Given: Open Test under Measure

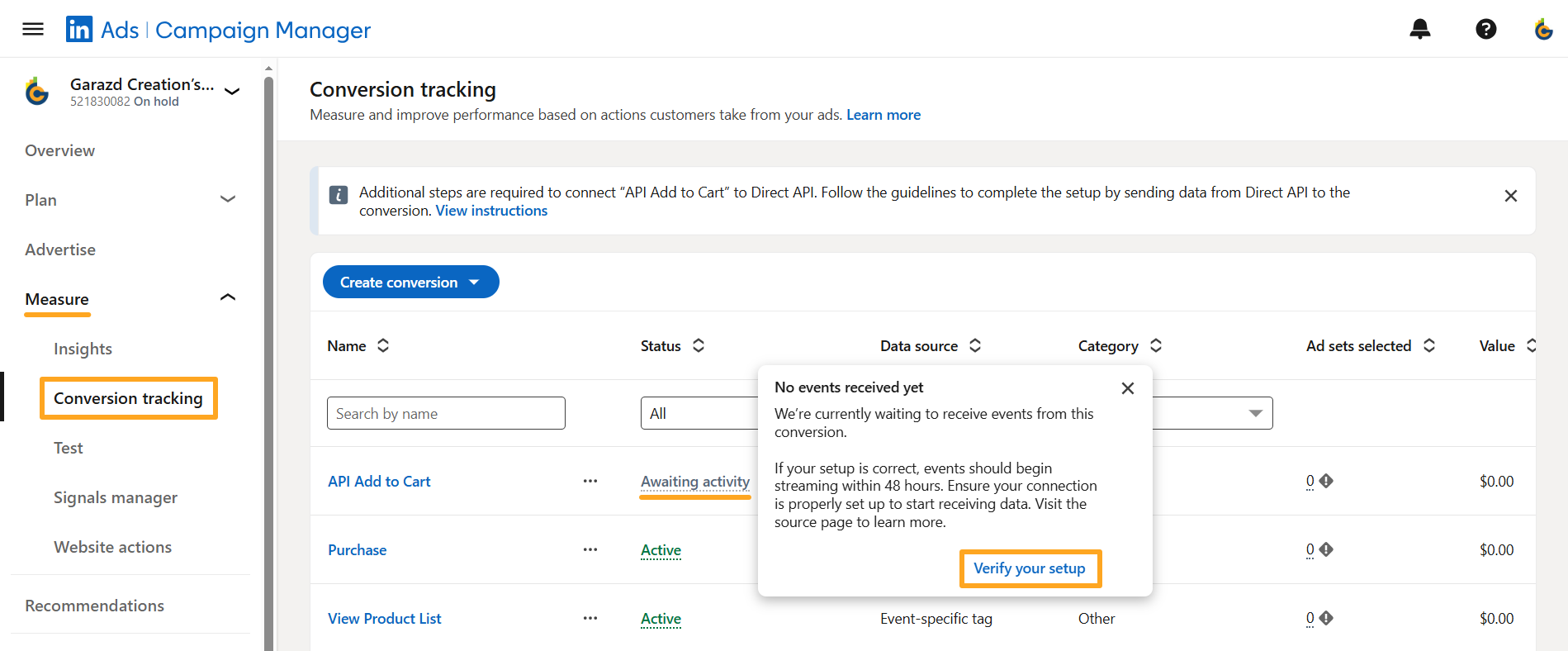Looking at the screenshot, I should [x=69, y=448].
